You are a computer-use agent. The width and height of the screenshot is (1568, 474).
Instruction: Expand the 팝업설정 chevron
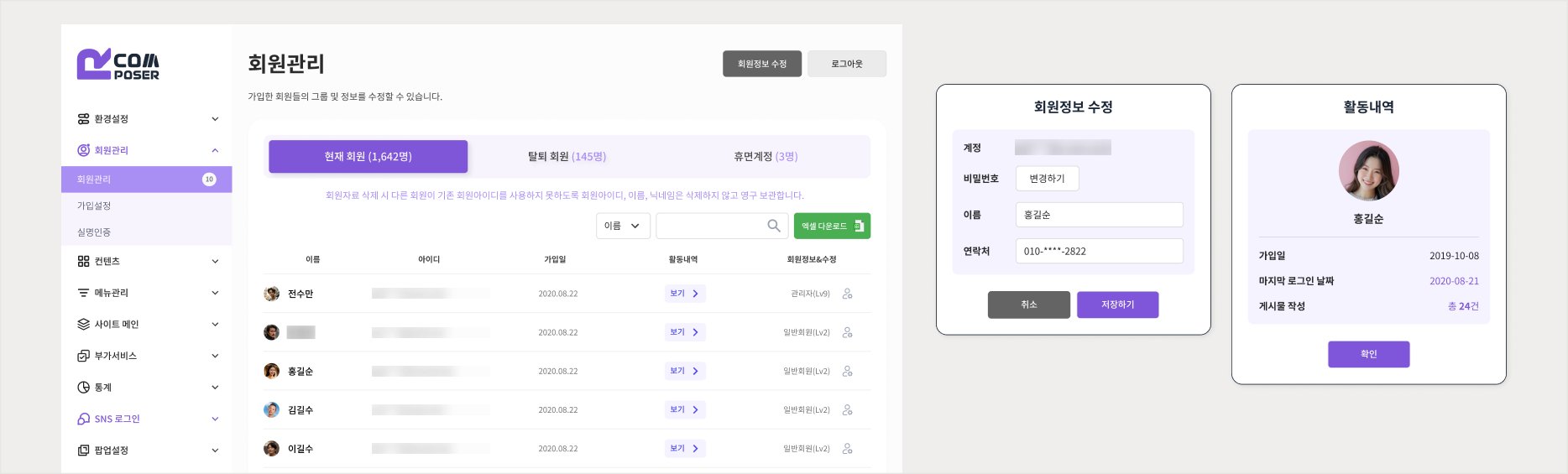coord(215,451)
